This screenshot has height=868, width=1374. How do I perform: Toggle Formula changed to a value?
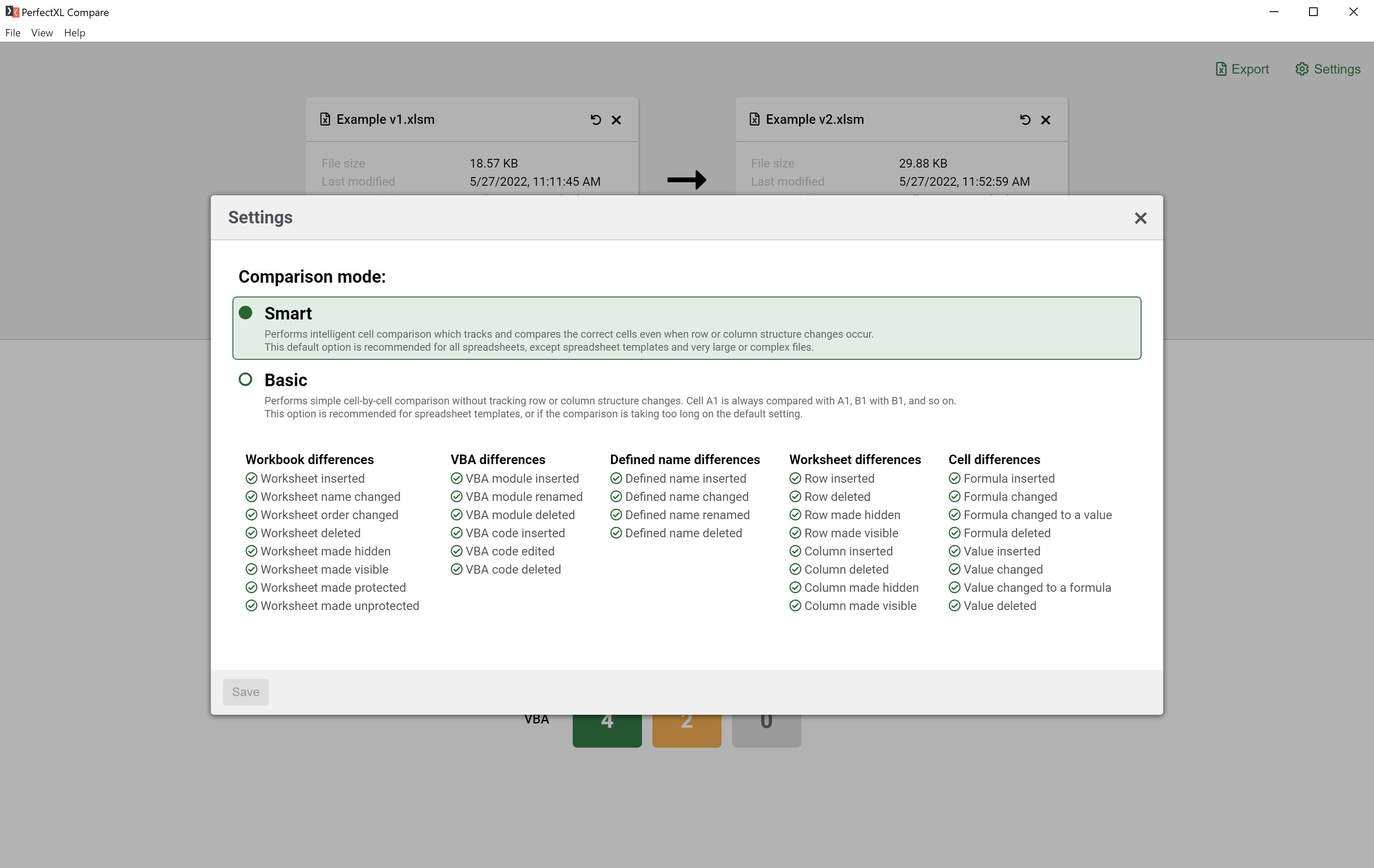click(954, 515)
